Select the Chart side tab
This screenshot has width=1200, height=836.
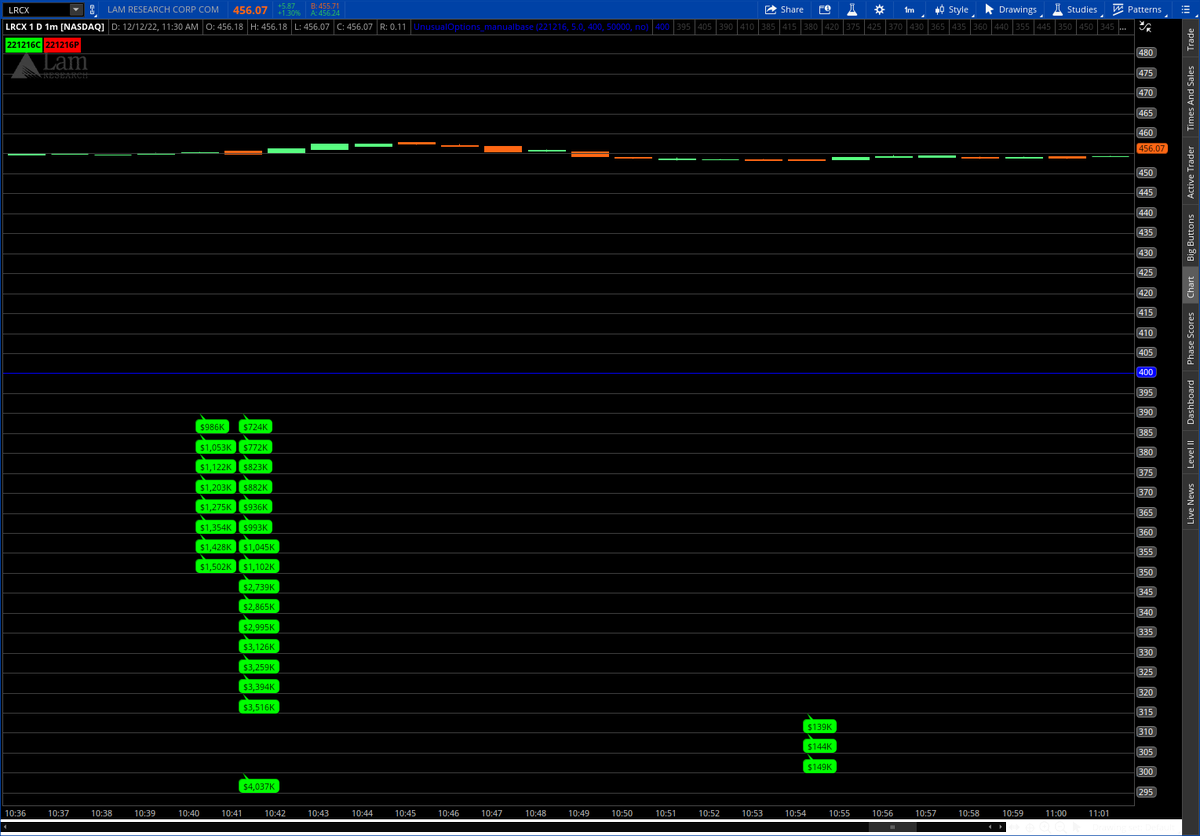[1190, 287]
